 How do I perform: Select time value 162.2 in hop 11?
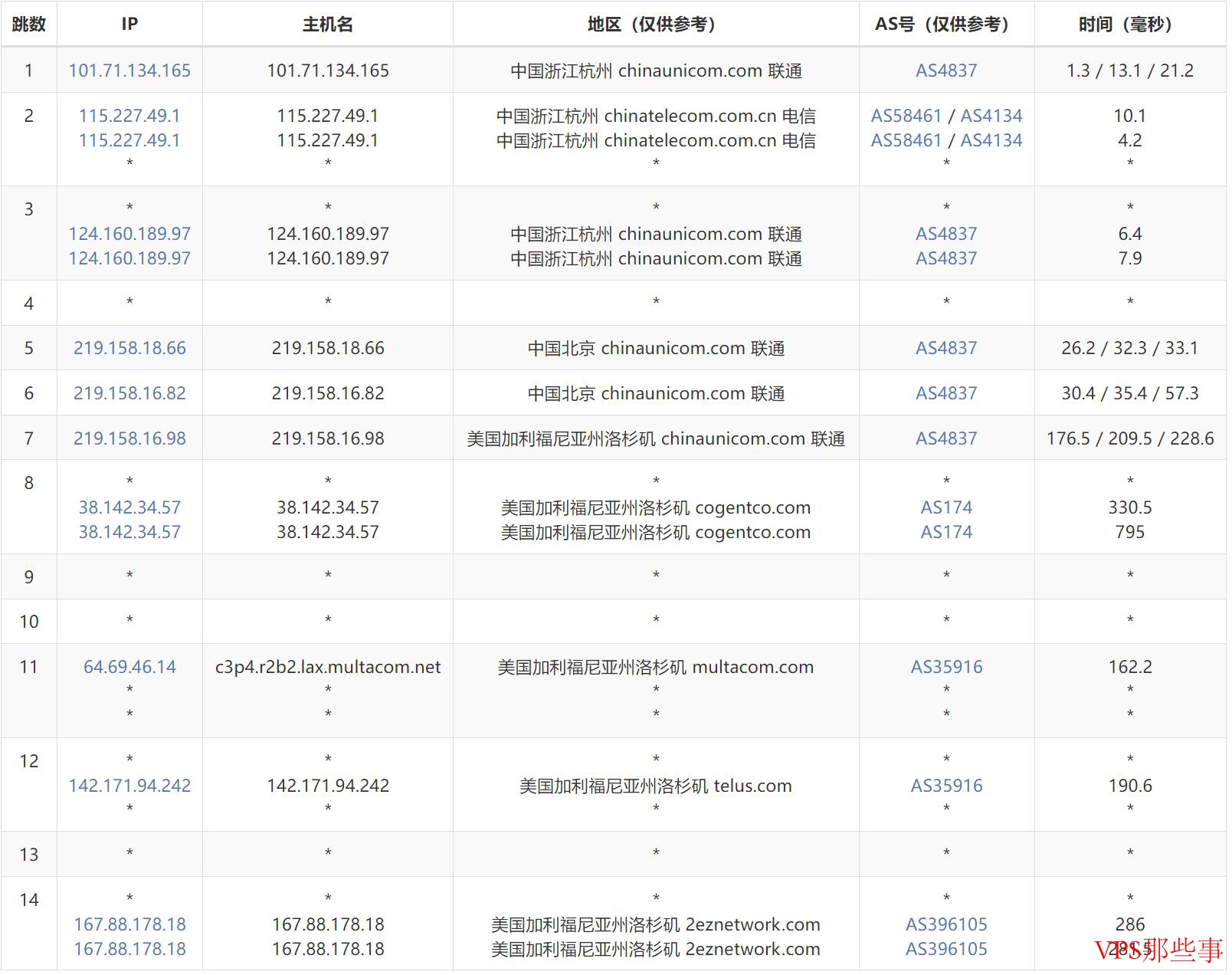tap(1130, 667)
